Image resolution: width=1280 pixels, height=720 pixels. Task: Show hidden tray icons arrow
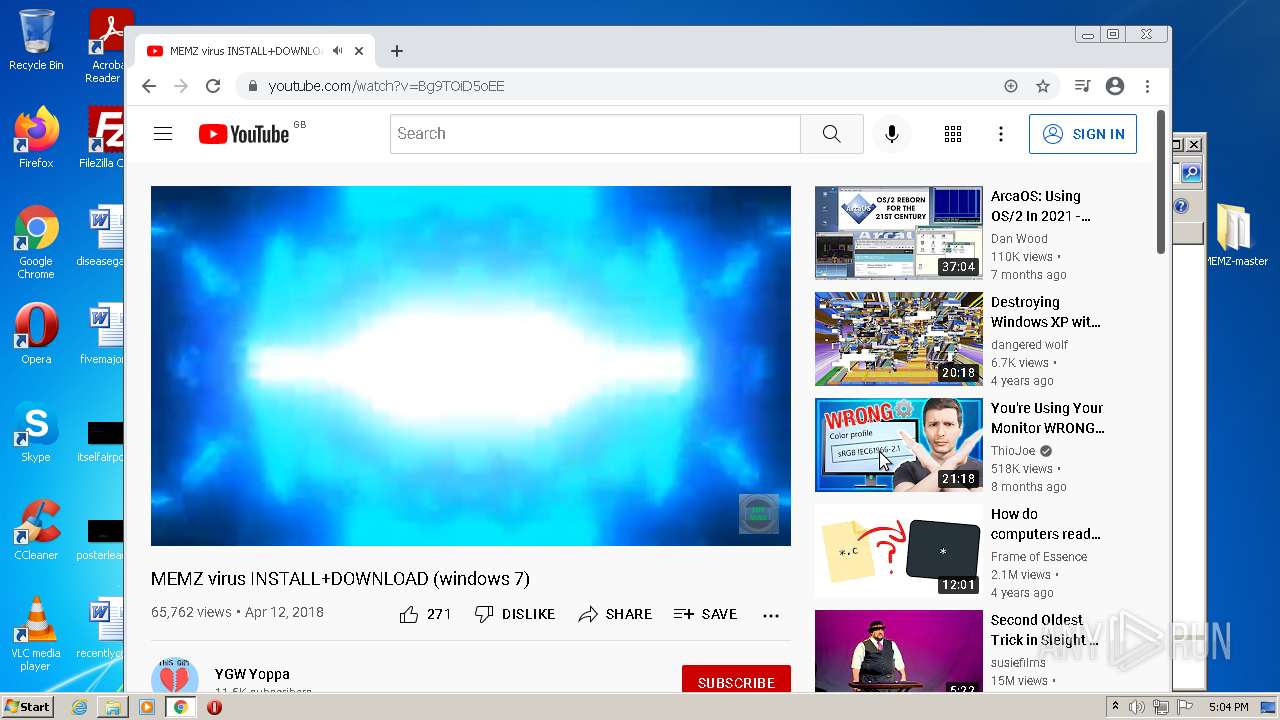click(1115, 707)
